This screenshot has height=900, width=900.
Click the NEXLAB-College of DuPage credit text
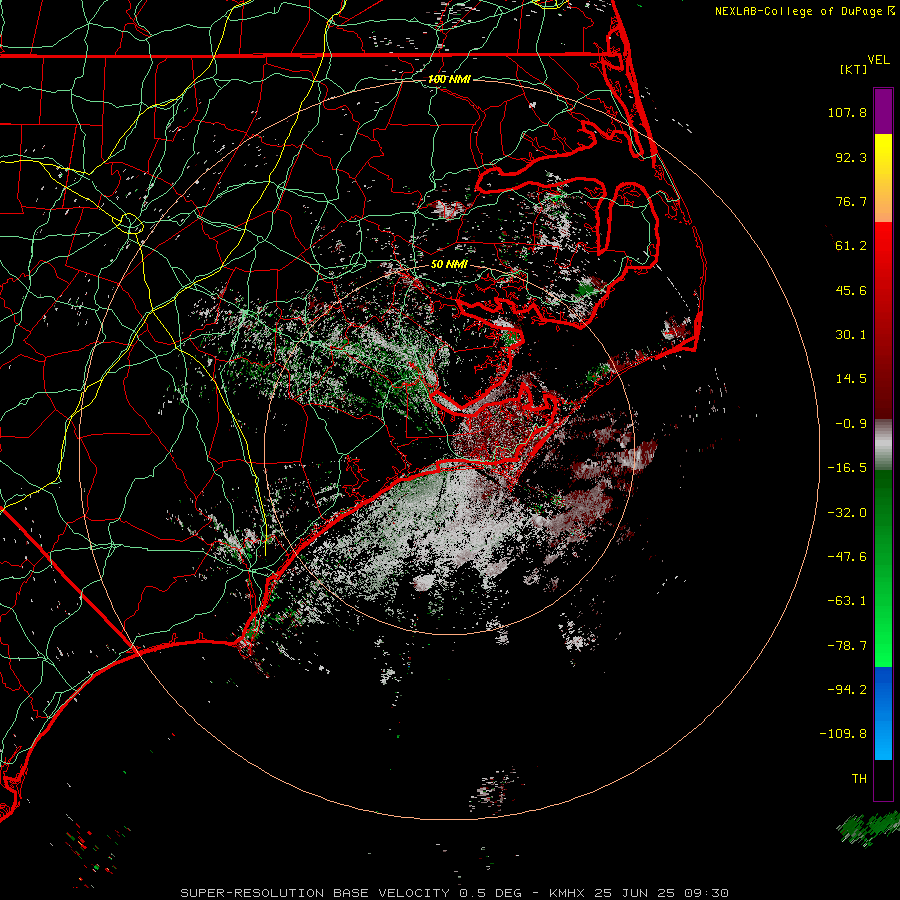[x=799, y=11]
